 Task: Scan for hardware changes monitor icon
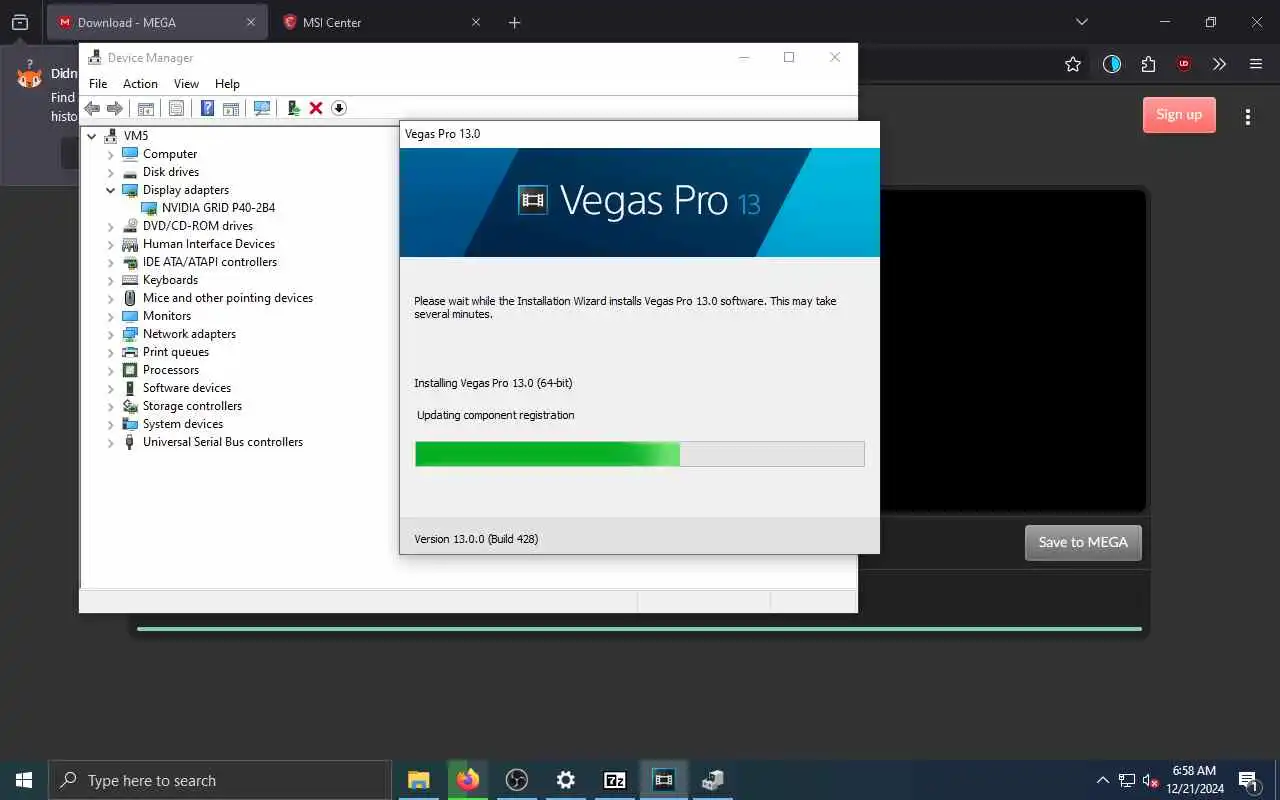[x=262, y=108]
